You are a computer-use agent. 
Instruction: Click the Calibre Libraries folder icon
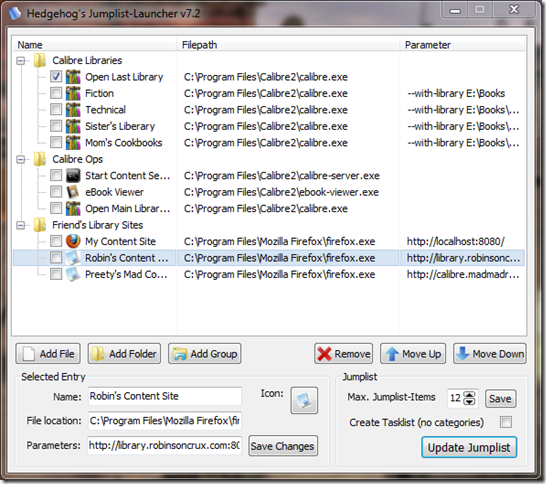40,60
